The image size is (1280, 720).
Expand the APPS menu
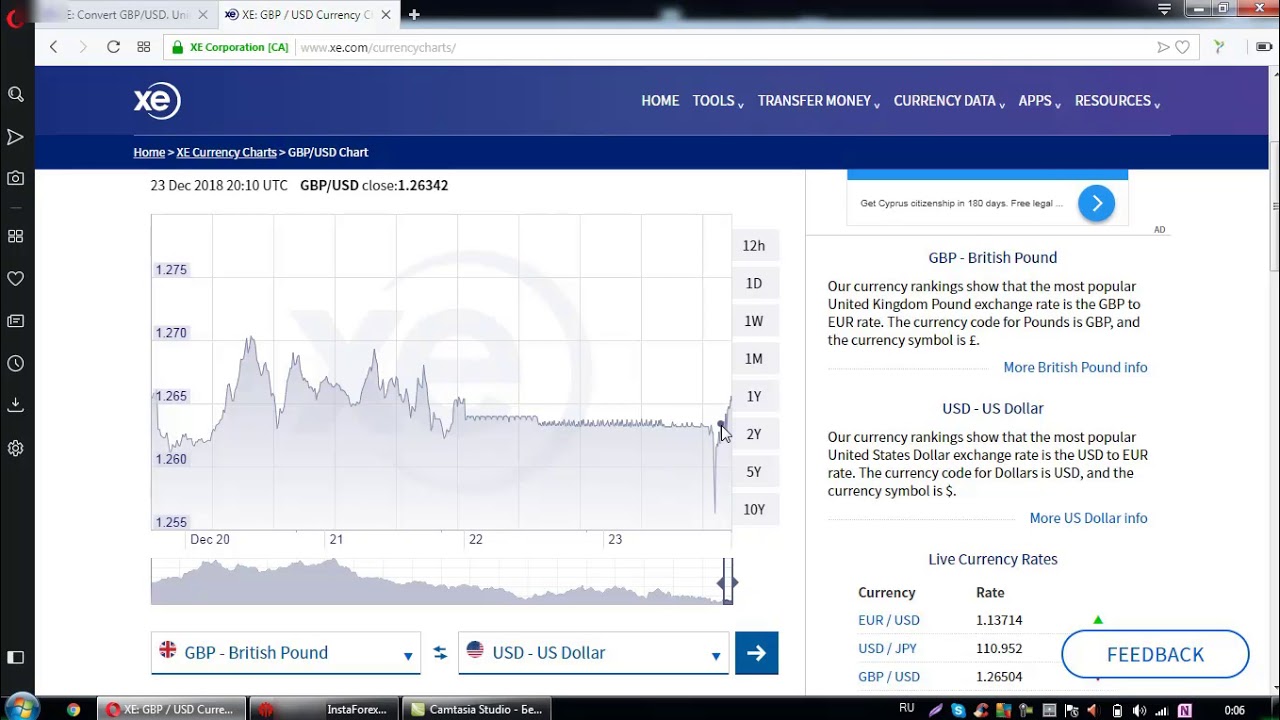pos(1040,101)
